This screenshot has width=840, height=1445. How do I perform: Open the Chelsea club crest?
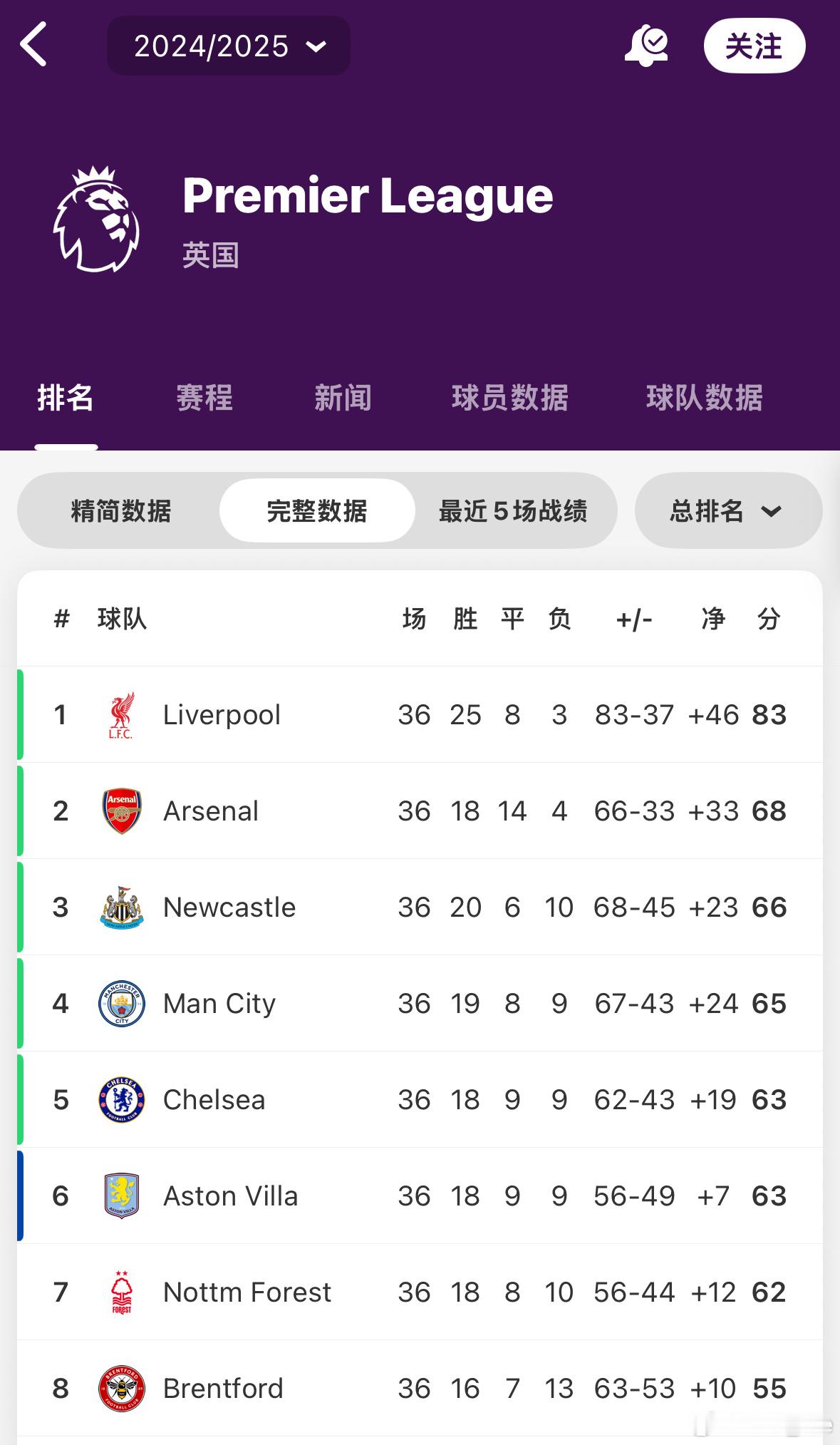click(x=122, y=1100)
